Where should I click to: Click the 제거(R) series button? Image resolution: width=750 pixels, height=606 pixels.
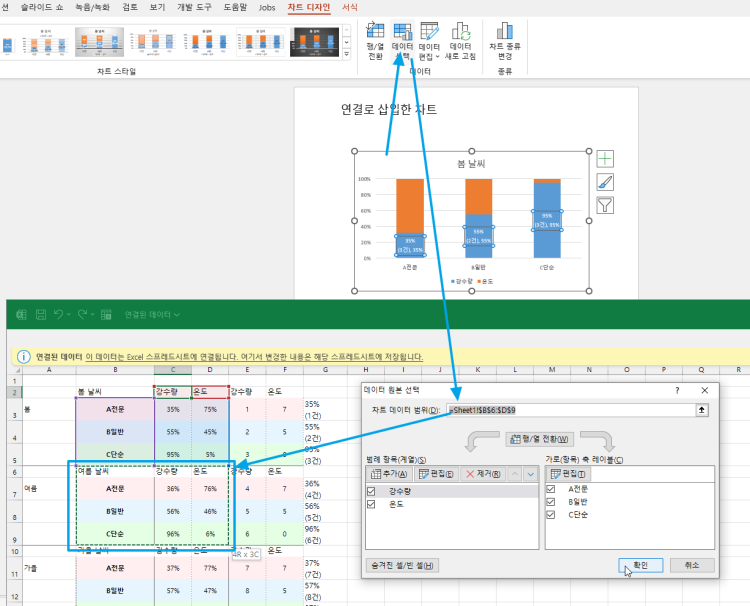tap(483, 474)
